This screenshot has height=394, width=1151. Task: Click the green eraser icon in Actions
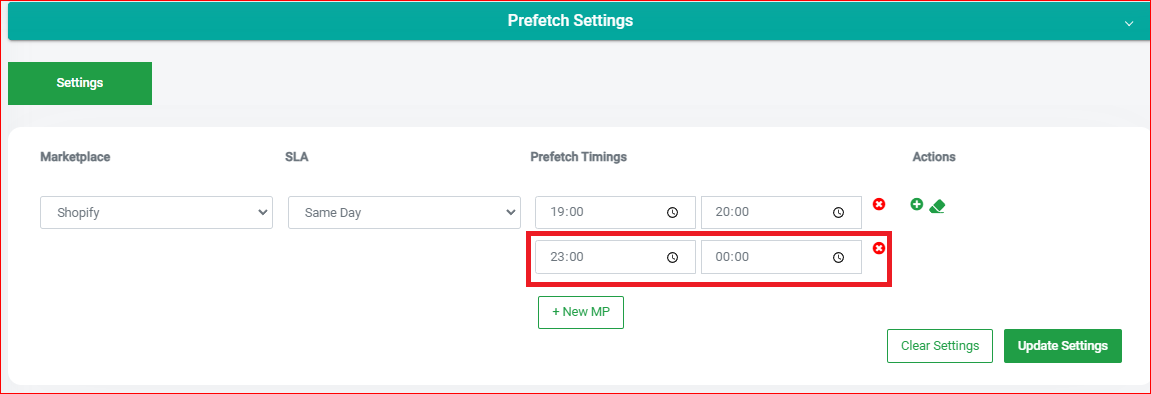click(x=937, y=206)
